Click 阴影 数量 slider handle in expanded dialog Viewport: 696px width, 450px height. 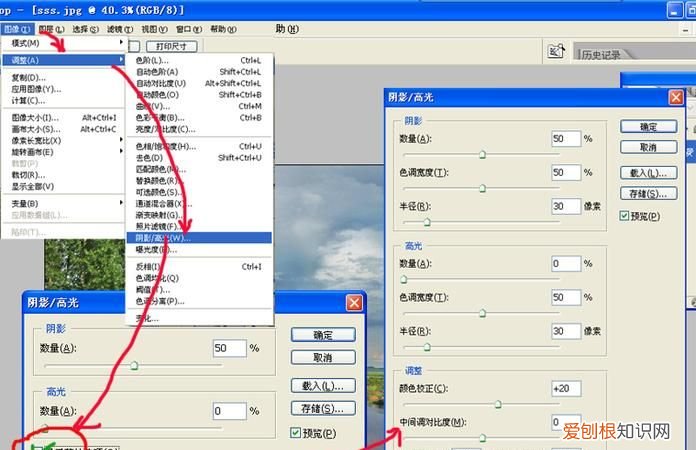tap(482, 154)
